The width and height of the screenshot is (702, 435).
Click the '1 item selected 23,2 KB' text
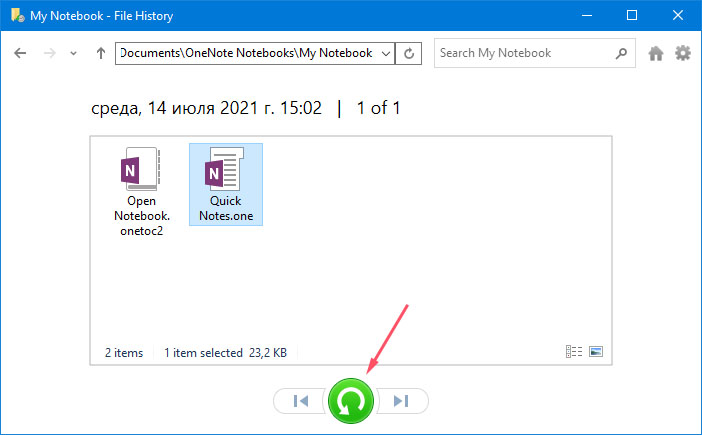[225, 353]
